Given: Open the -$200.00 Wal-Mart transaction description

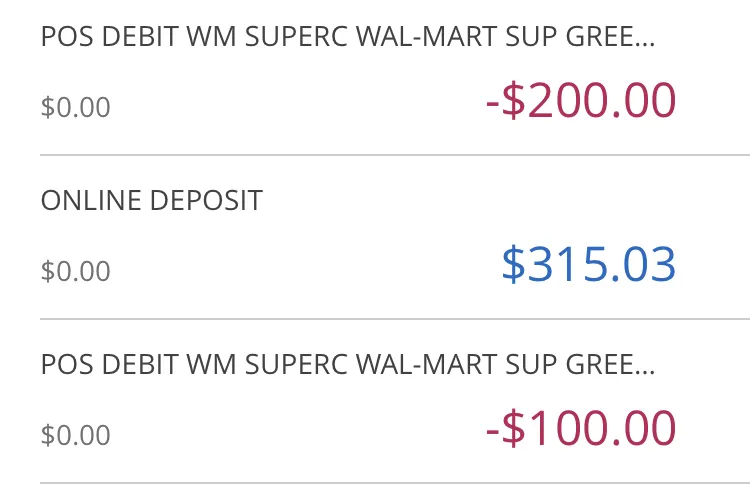Looking at the screenshot, I should (348, 36).
